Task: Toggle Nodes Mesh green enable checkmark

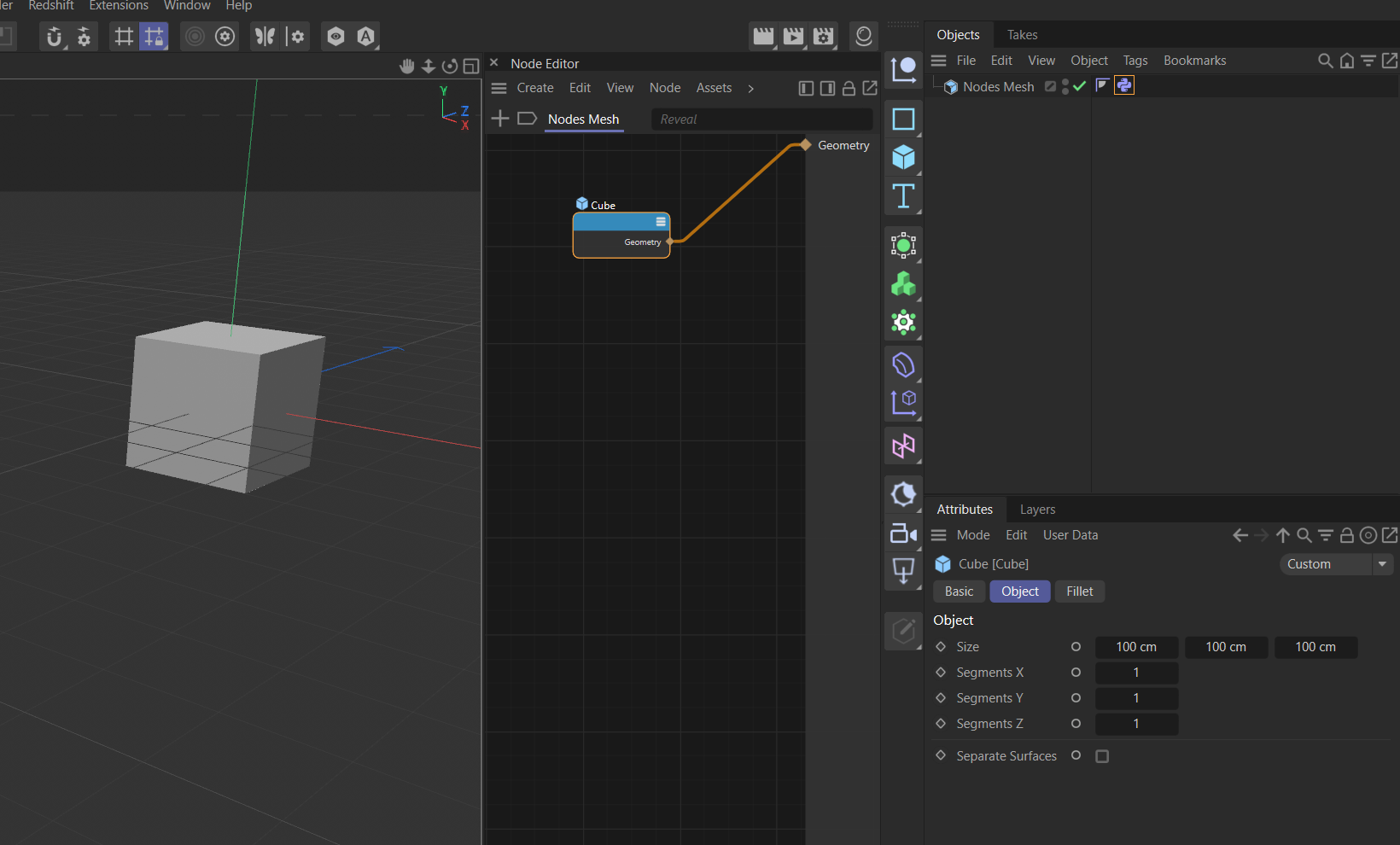Action: (1080, 86)
